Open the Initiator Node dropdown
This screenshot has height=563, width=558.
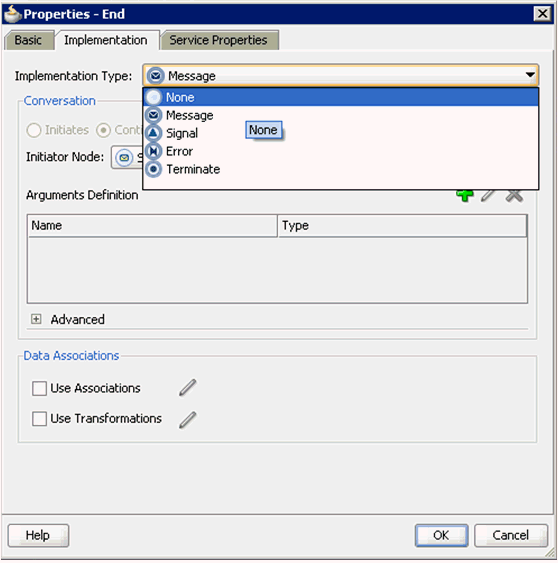tap(127, 157)
